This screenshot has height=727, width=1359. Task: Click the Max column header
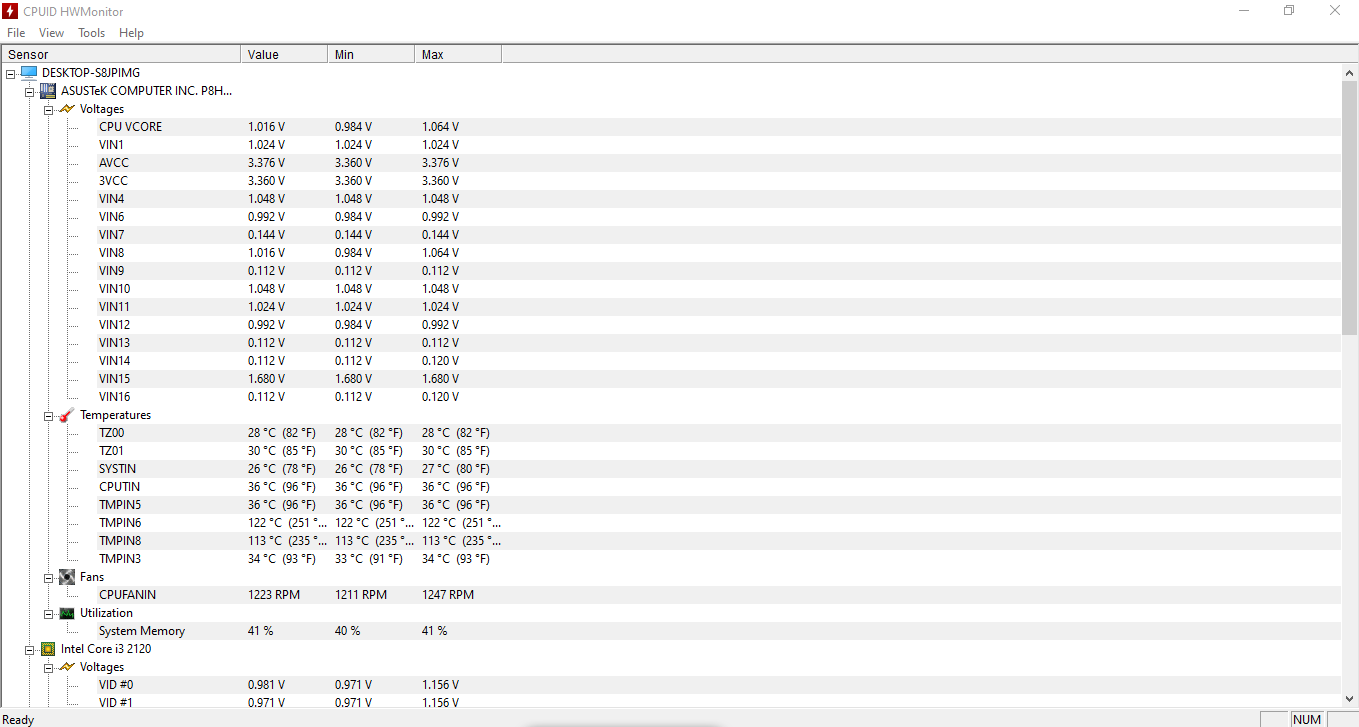click(x=458, y=54)
